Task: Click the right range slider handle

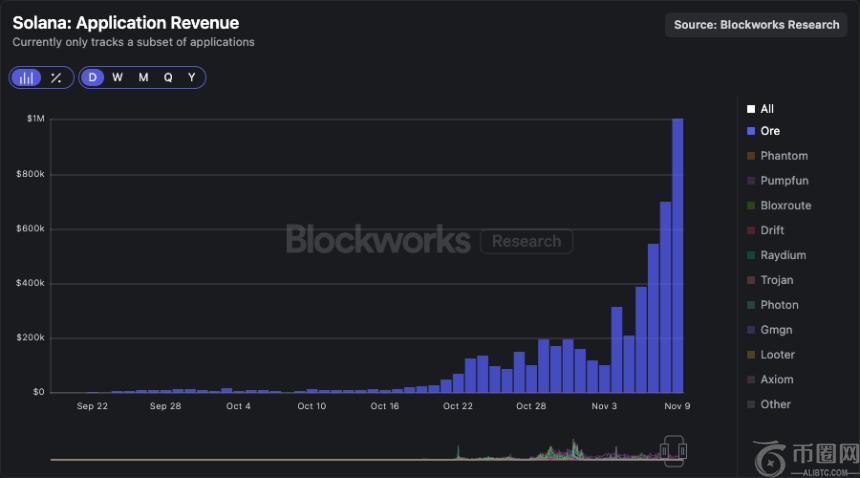Action: click(x=682, y=451)
